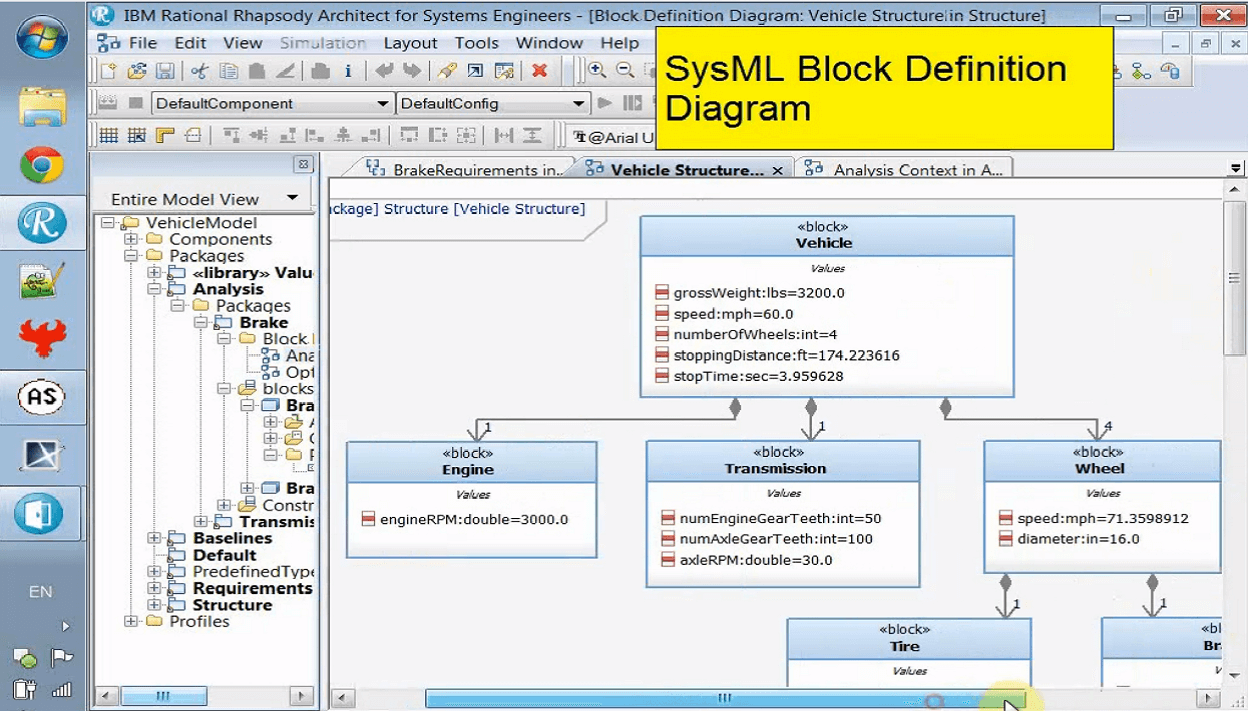Viewport: 1248px width, 711px height.
Task: Click the same width spacing icon
Action: tap(504, 135)
